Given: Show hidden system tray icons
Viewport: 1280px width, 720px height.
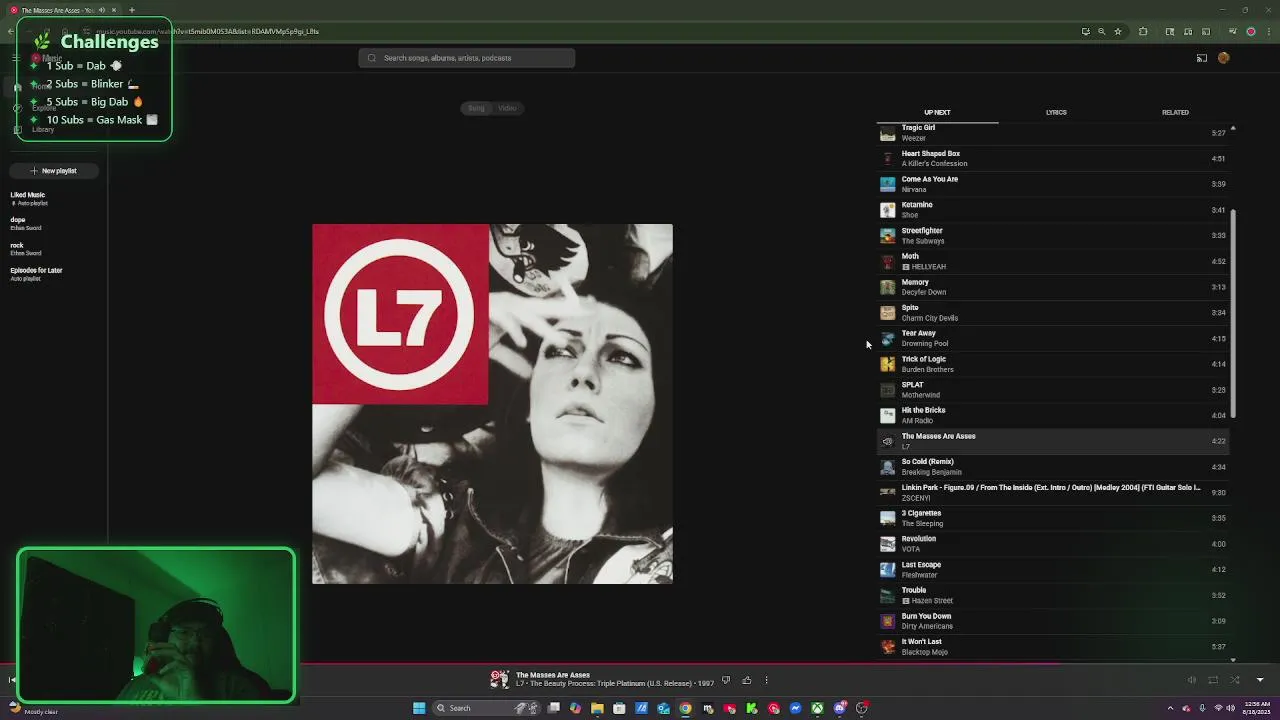Looking at the screenshot, I should click(x=1170, y=708).
